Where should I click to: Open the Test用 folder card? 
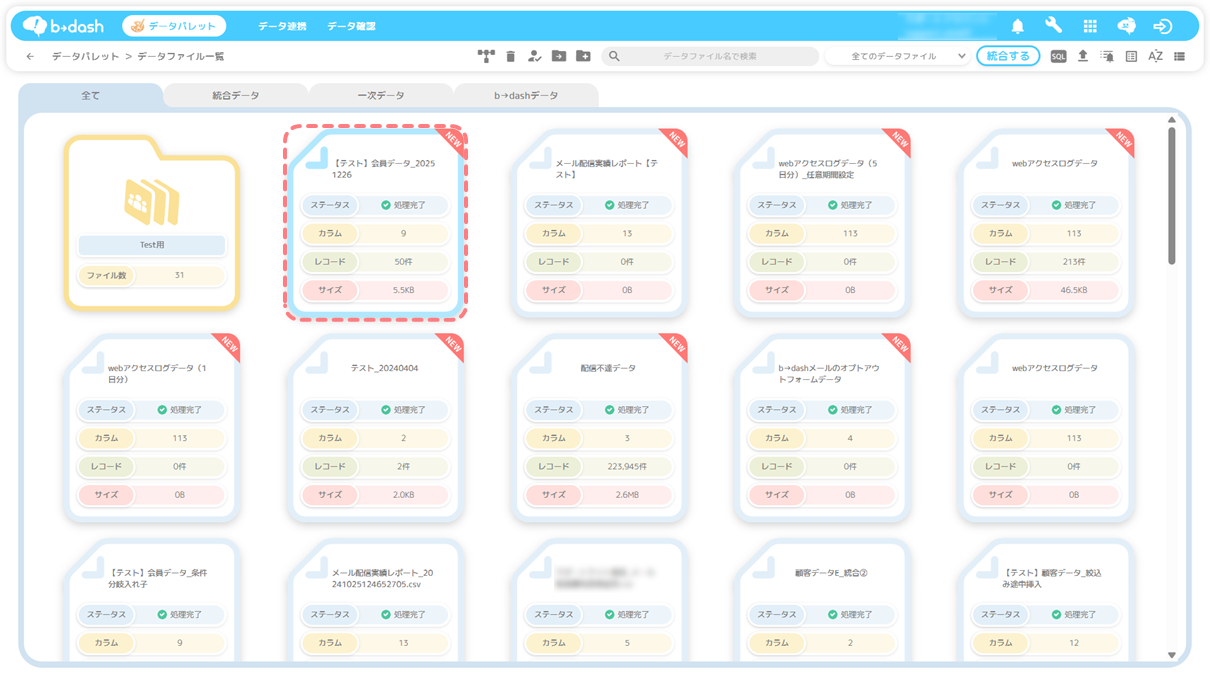point(152,222)
